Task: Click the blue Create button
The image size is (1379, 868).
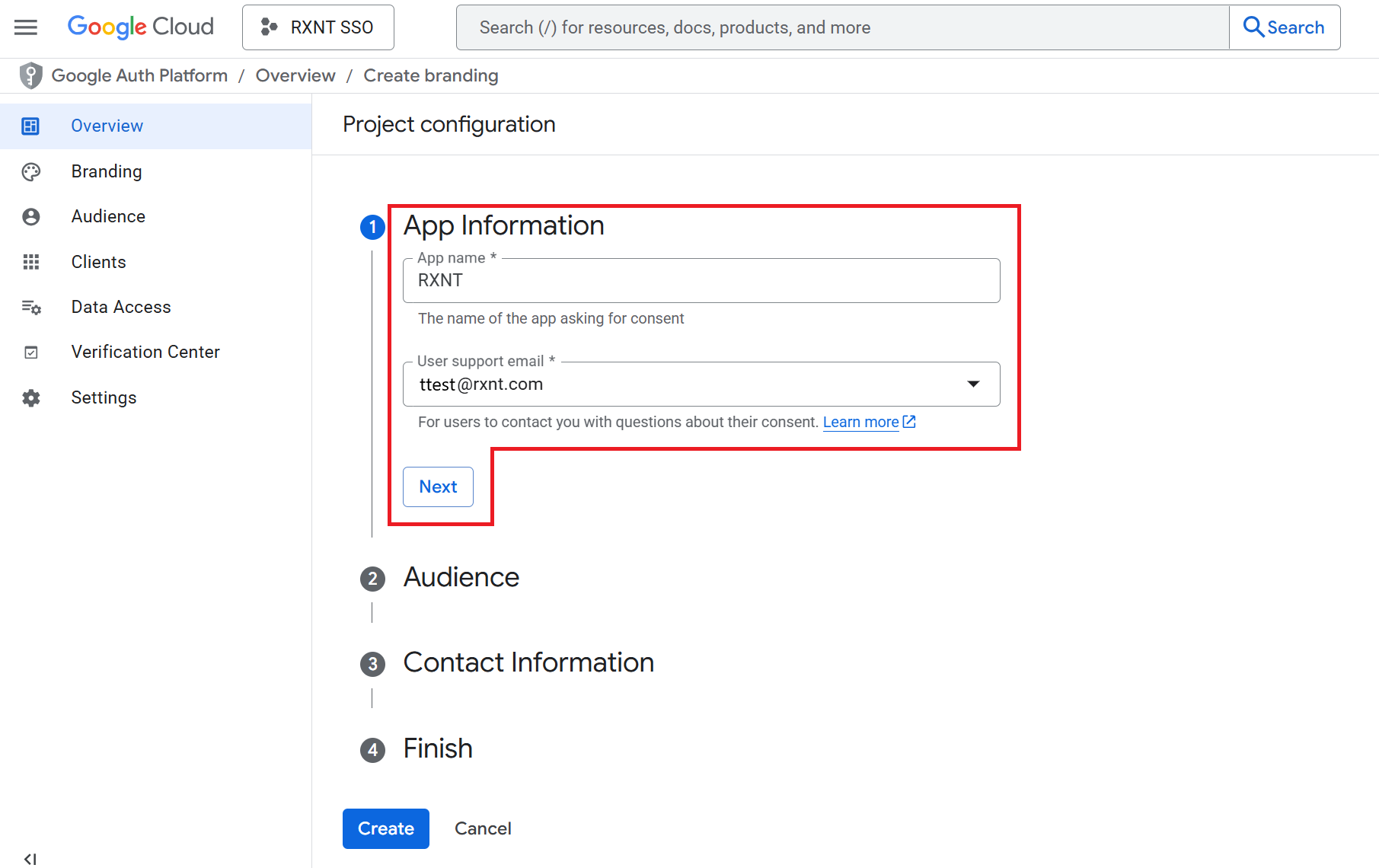Action: (x=385, y=828)
